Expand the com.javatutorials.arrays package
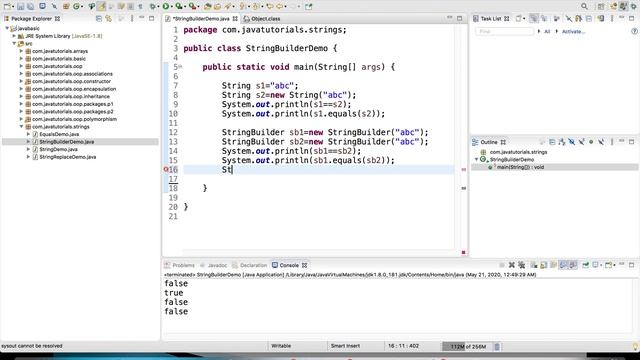Viewport: 640px width, 360px height. [x=21, y=51]
